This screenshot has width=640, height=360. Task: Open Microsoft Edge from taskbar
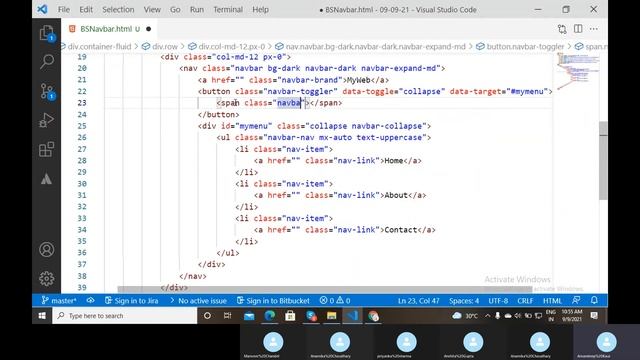[269, 316]
